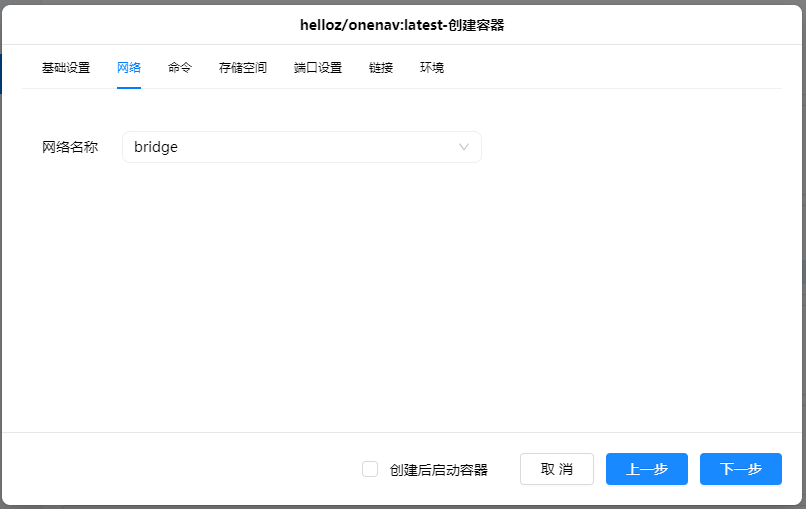Click the helloz/onenav:latest dialog title
The height and width of the screenshot is (509, 806).
pos(402,24)
